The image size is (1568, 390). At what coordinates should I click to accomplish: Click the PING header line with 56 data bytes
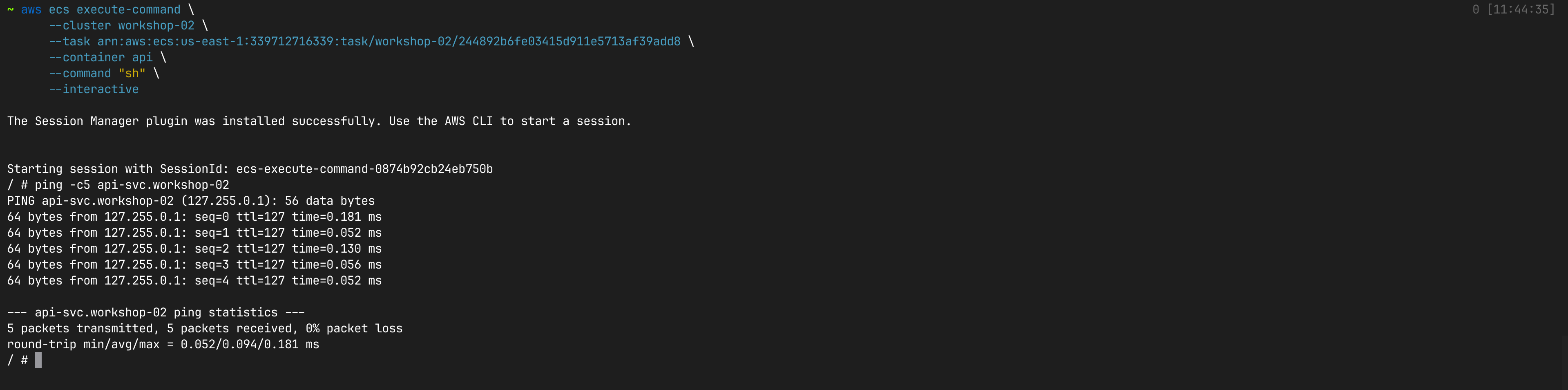click(190, 200)
